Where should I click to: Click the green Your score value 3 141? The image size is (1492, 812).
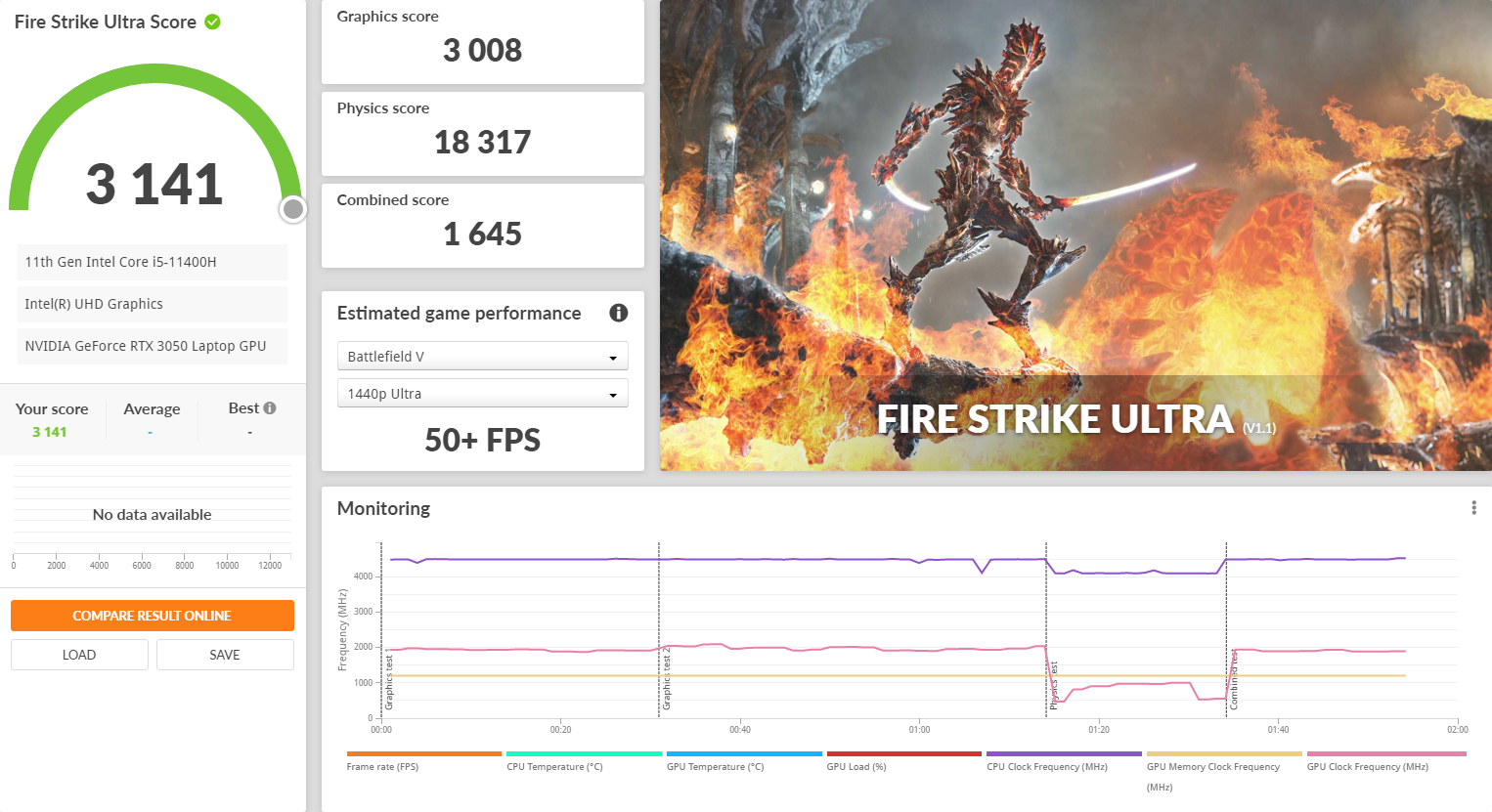pos(49,432)
